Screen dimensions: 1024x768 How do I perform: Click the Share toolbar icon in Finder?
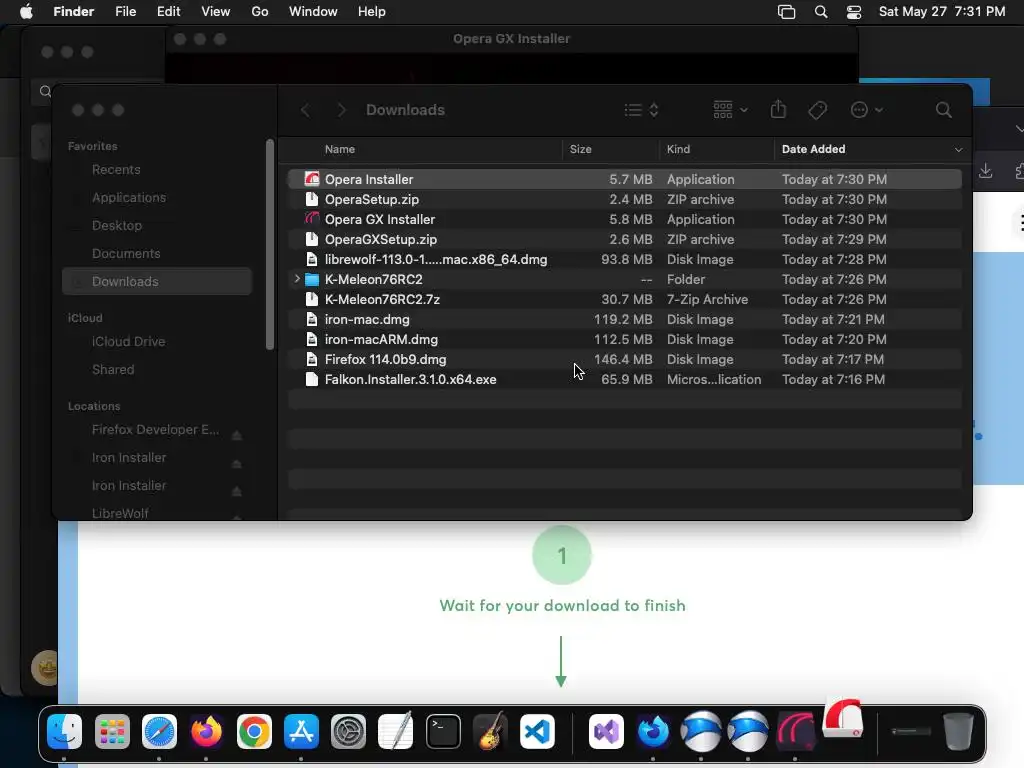(778, 109)
